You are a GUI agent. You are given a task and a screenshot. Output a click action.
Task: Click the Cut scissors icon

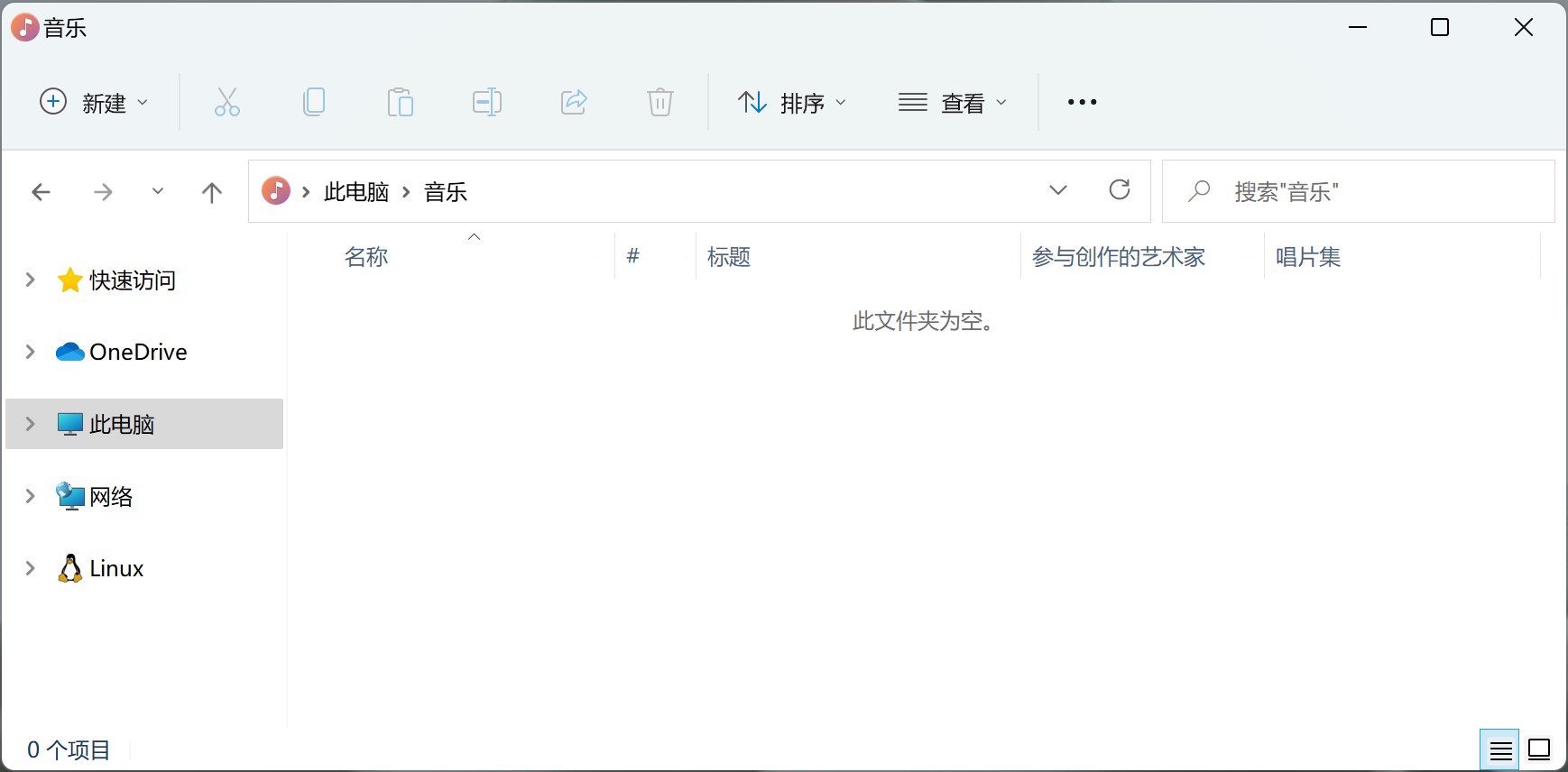click(x=226, y=102)
